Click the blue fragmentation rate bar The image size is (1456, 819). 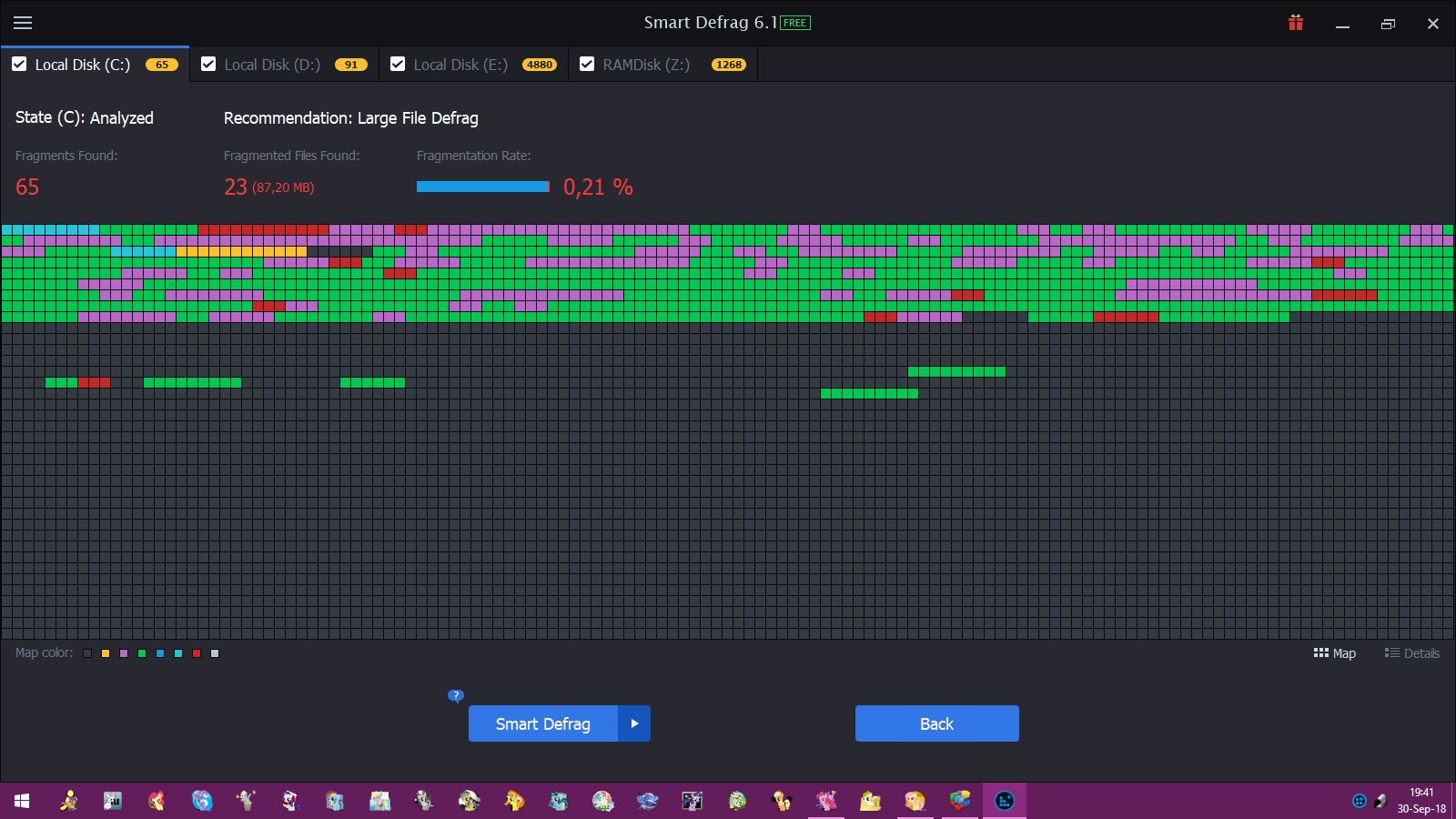coord(483,187)
